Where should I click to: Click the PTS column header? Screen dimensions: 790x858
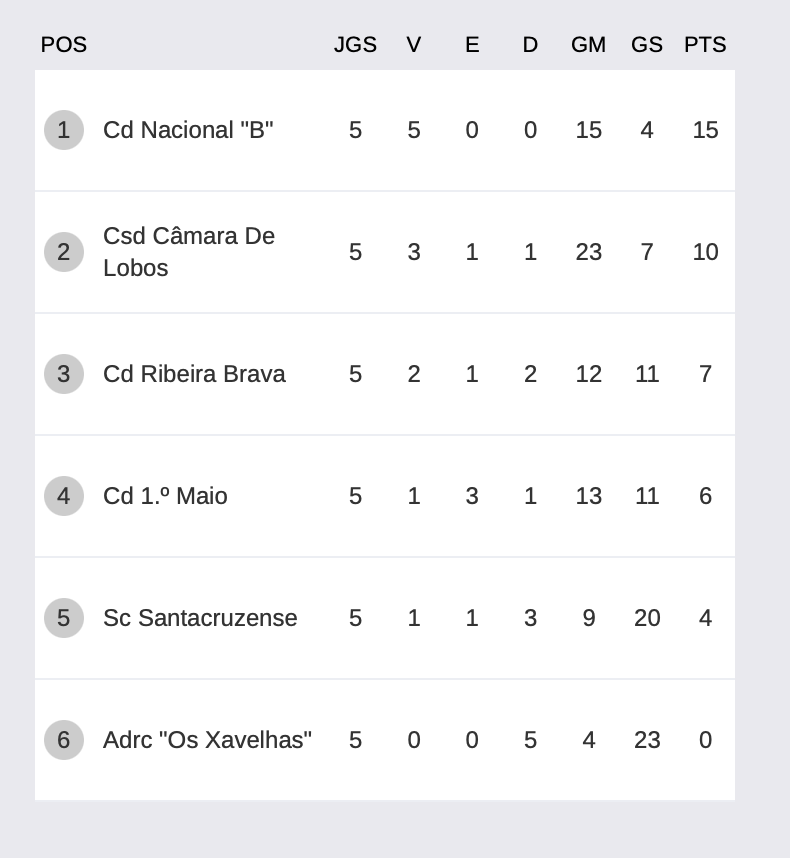tap(705, 45)
